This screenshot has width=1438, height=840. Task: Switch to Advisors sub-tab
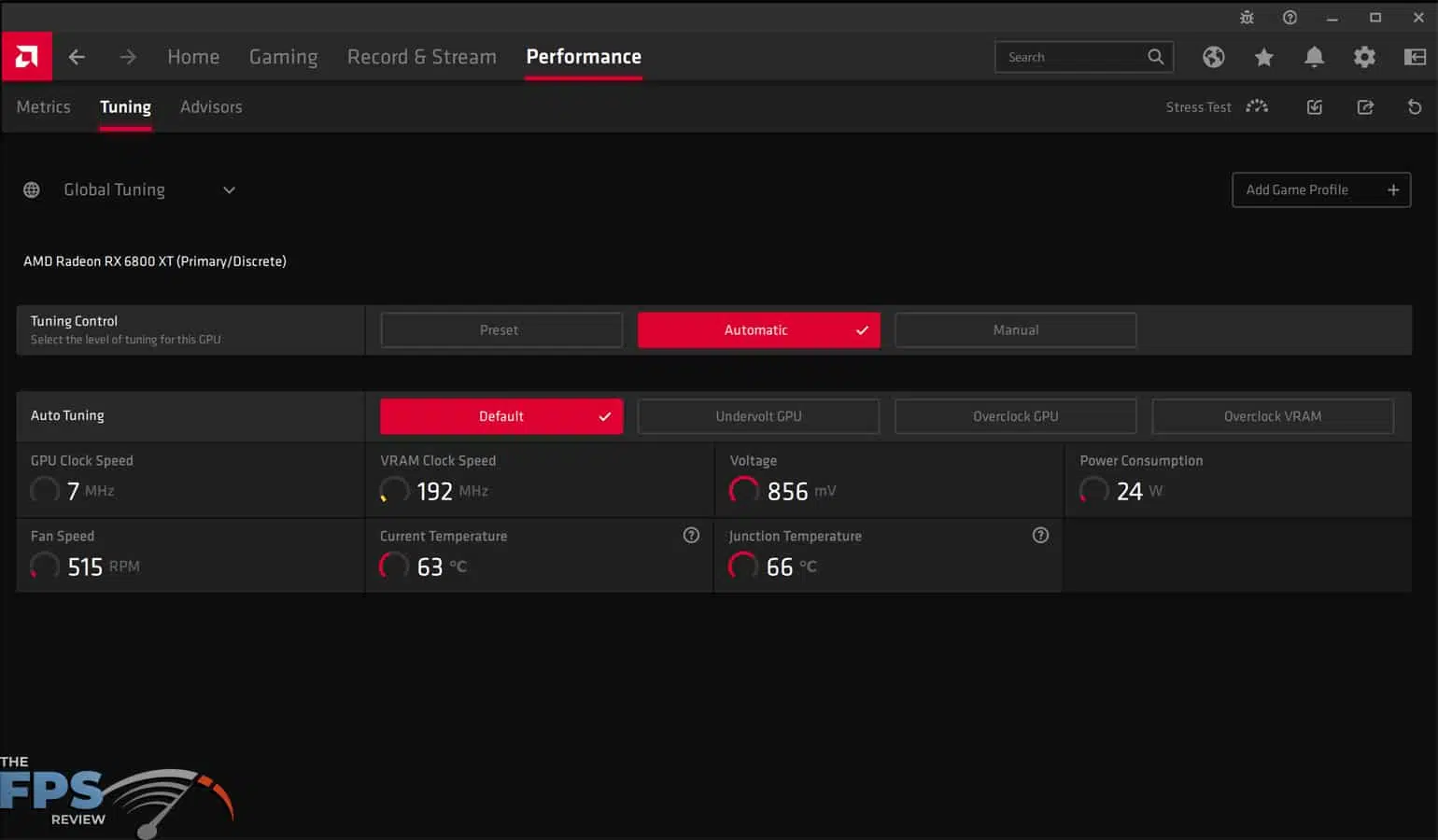click(x=211, y=107)
